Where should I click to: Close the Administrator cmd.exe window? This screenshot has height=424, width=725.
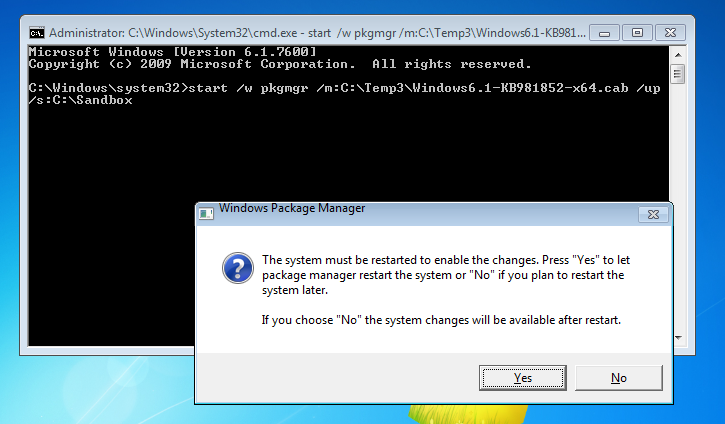tap(670, 33)
